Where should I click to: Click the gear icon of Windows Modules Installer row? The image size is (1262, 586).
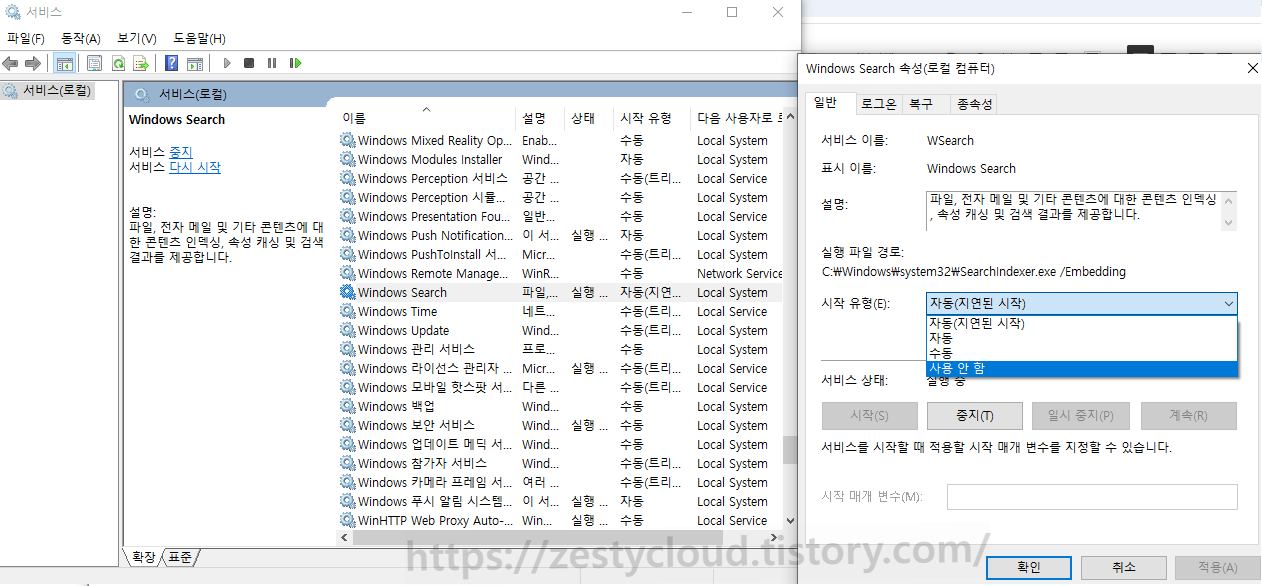tap(348, 159)
